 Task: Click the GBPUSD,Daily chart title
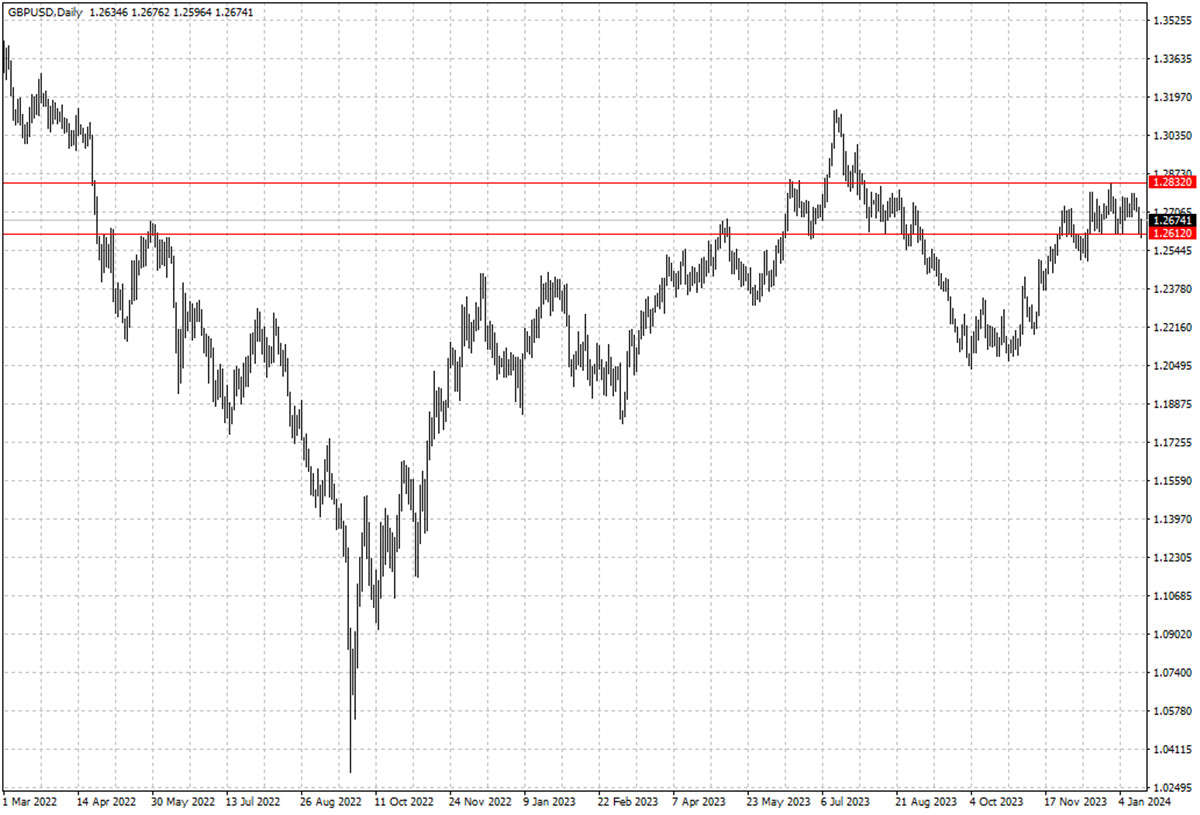coord(43,12)
